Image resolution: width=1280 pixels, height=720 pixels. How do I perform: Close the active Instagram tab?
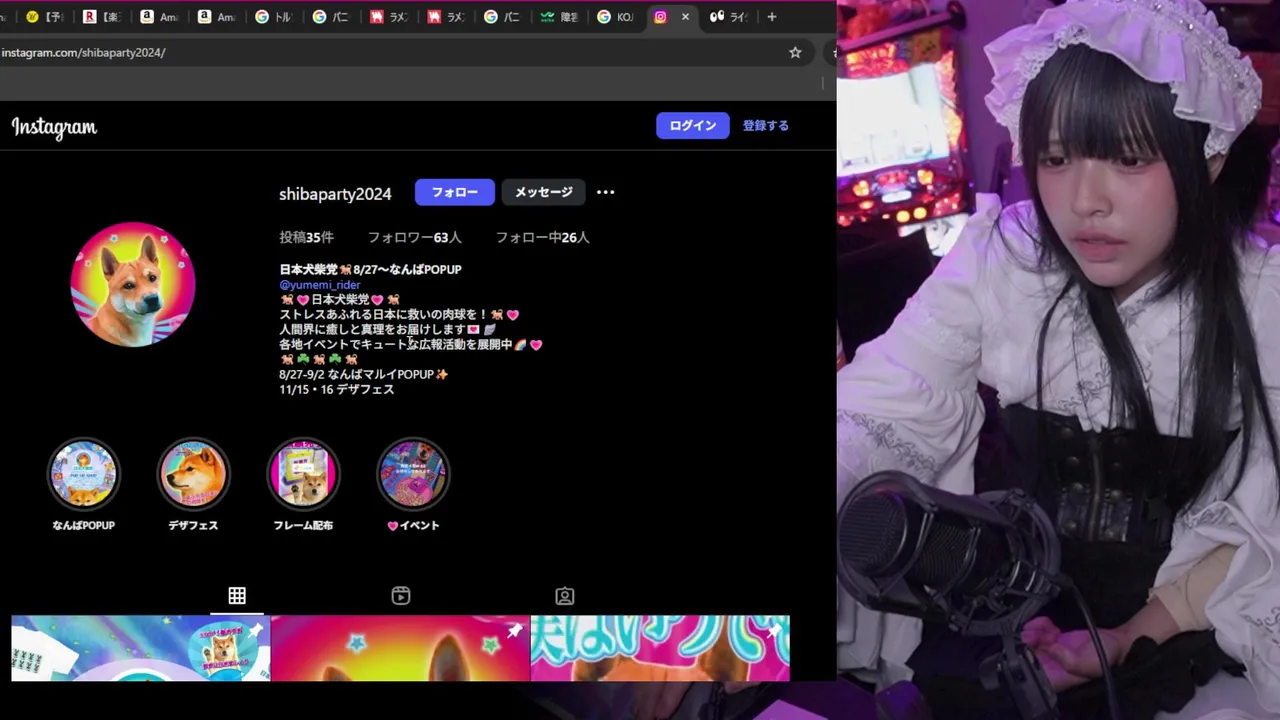point(685,17)
